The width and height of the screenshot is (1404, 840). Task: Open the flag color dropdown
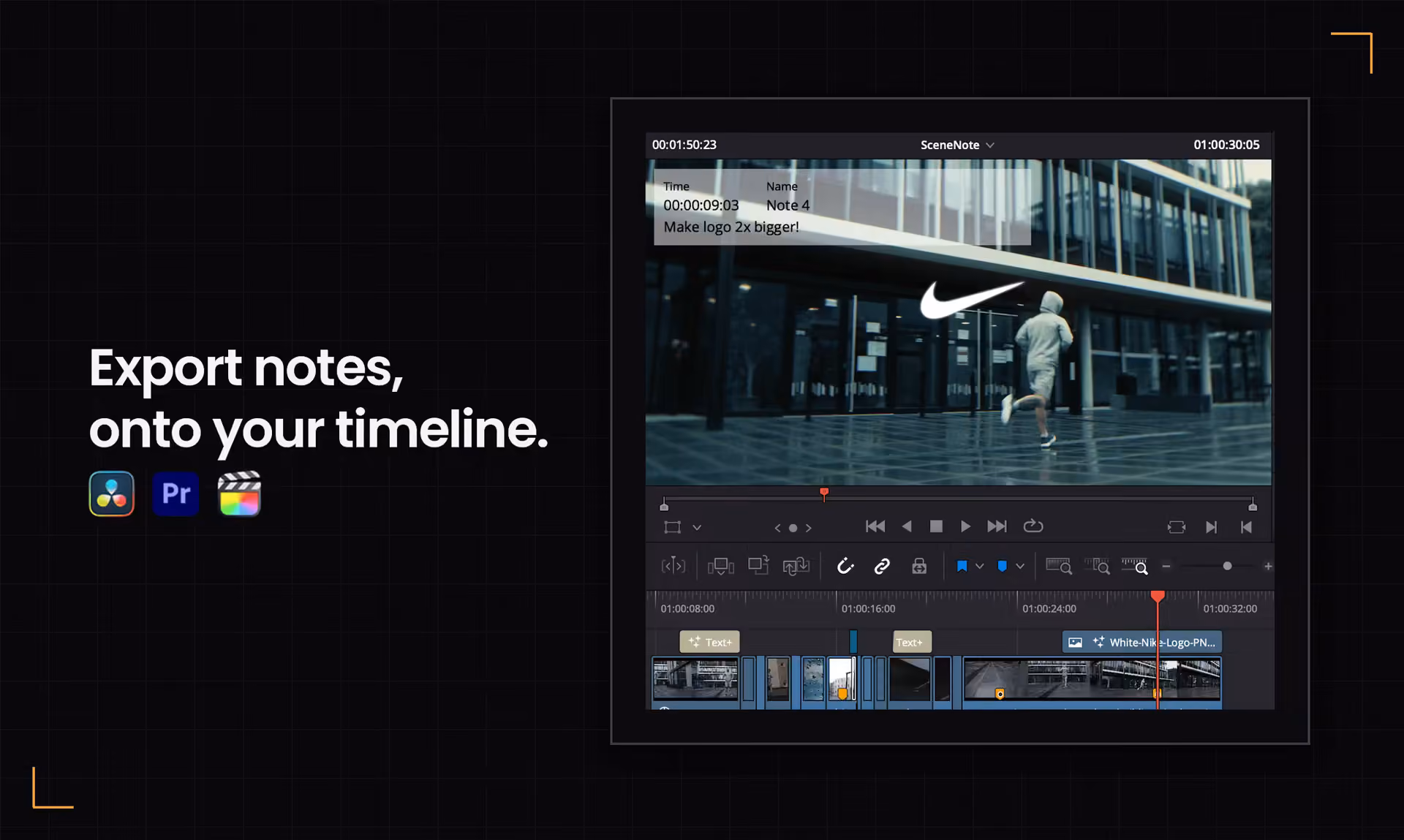980,566
